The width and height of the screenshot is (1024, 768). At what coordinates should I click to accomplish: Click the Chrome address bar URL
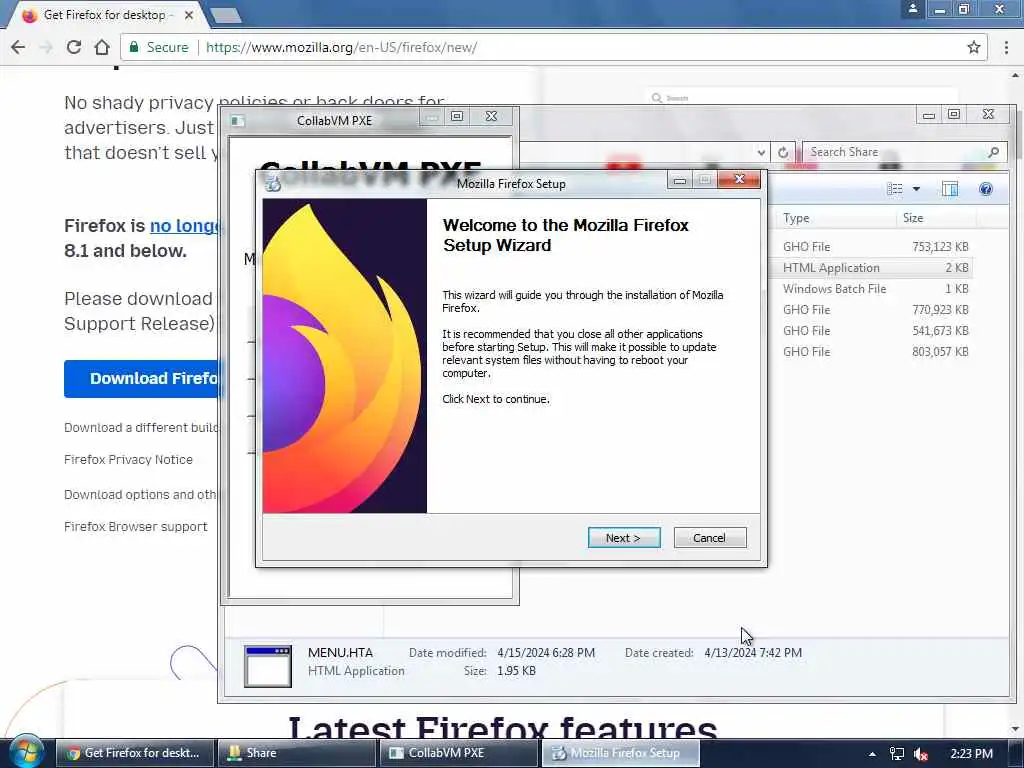(341, 47)
